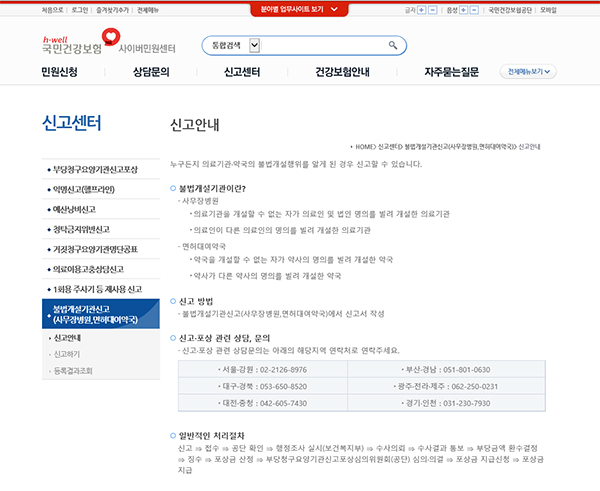
Task: Open 건강보험안내 main menu
Action: [342, 72]
